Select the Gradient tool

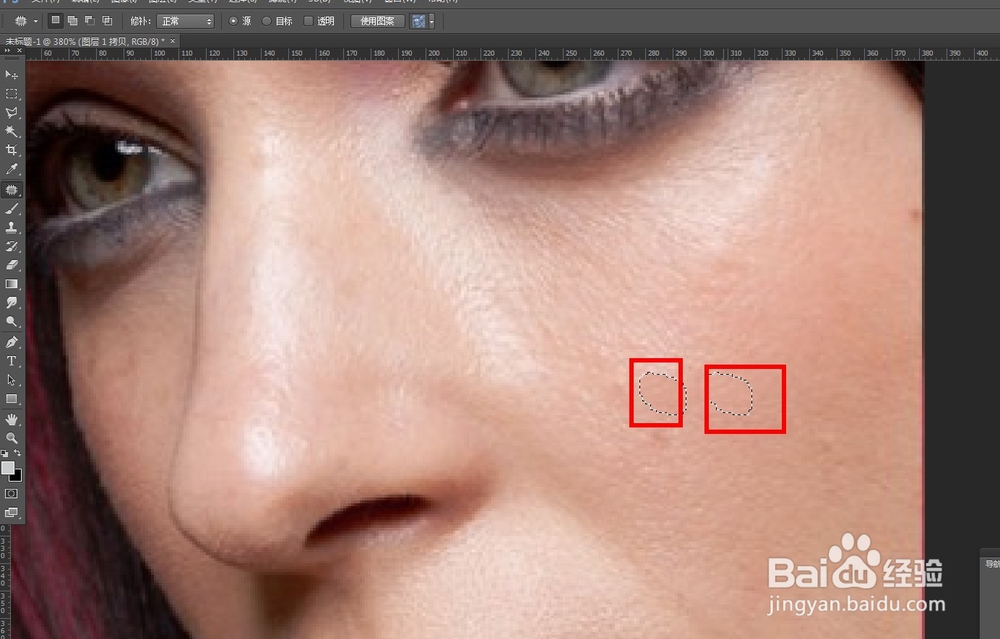click(11, 284)
